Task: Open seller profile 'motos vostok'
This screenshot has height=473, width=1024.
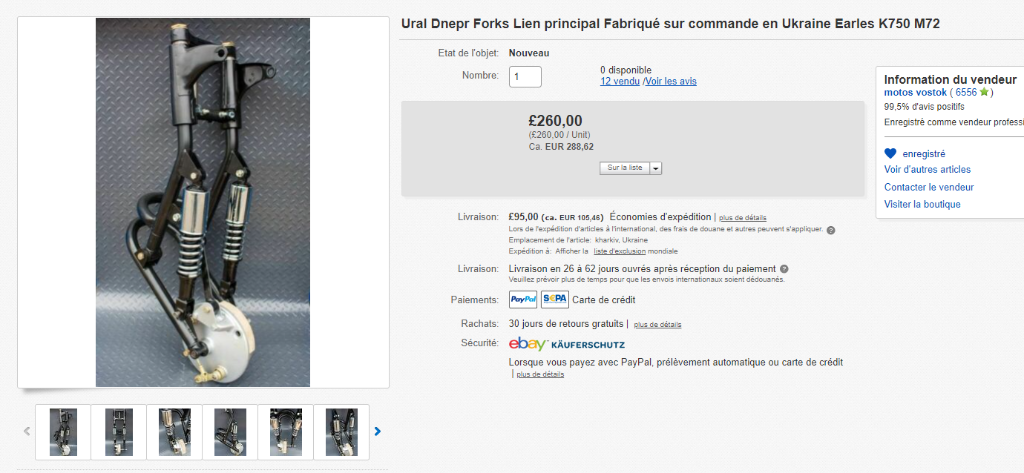Action: point(915,92)
